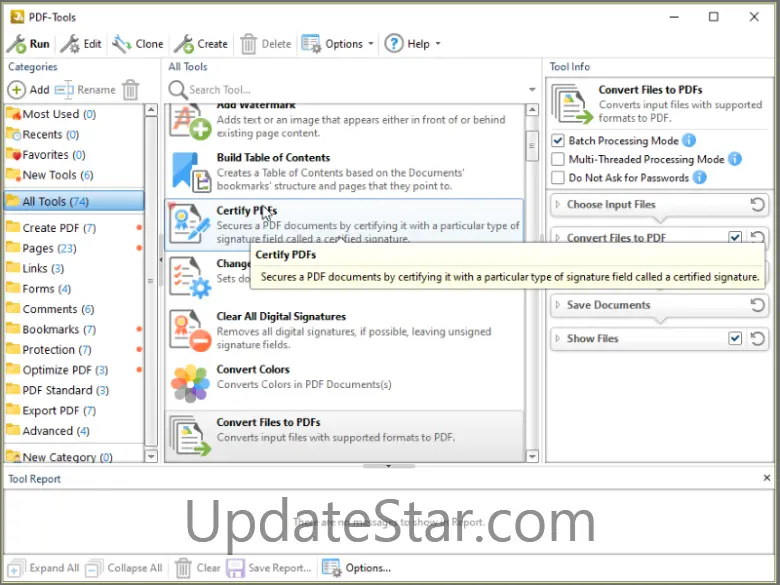
Task: Show info for Batch Processing Mode
Action: tap(689, 141)
